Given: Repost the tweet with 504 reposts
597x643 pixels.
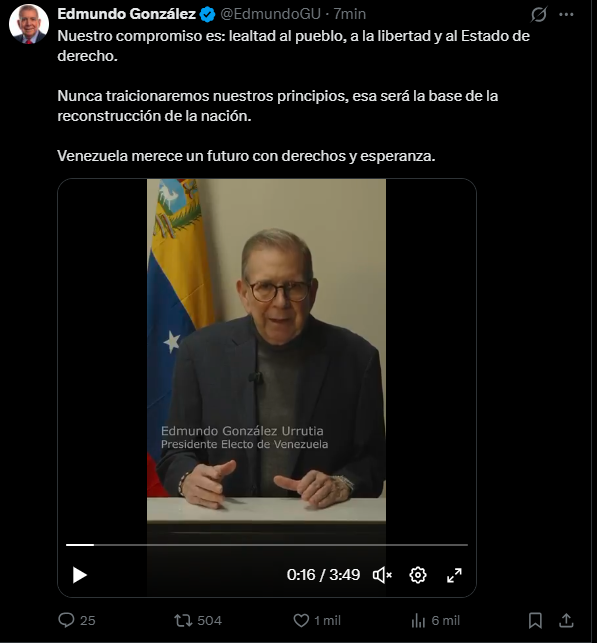Looking at the screenshot, I should pyautogui.click(x=183, y=620).
